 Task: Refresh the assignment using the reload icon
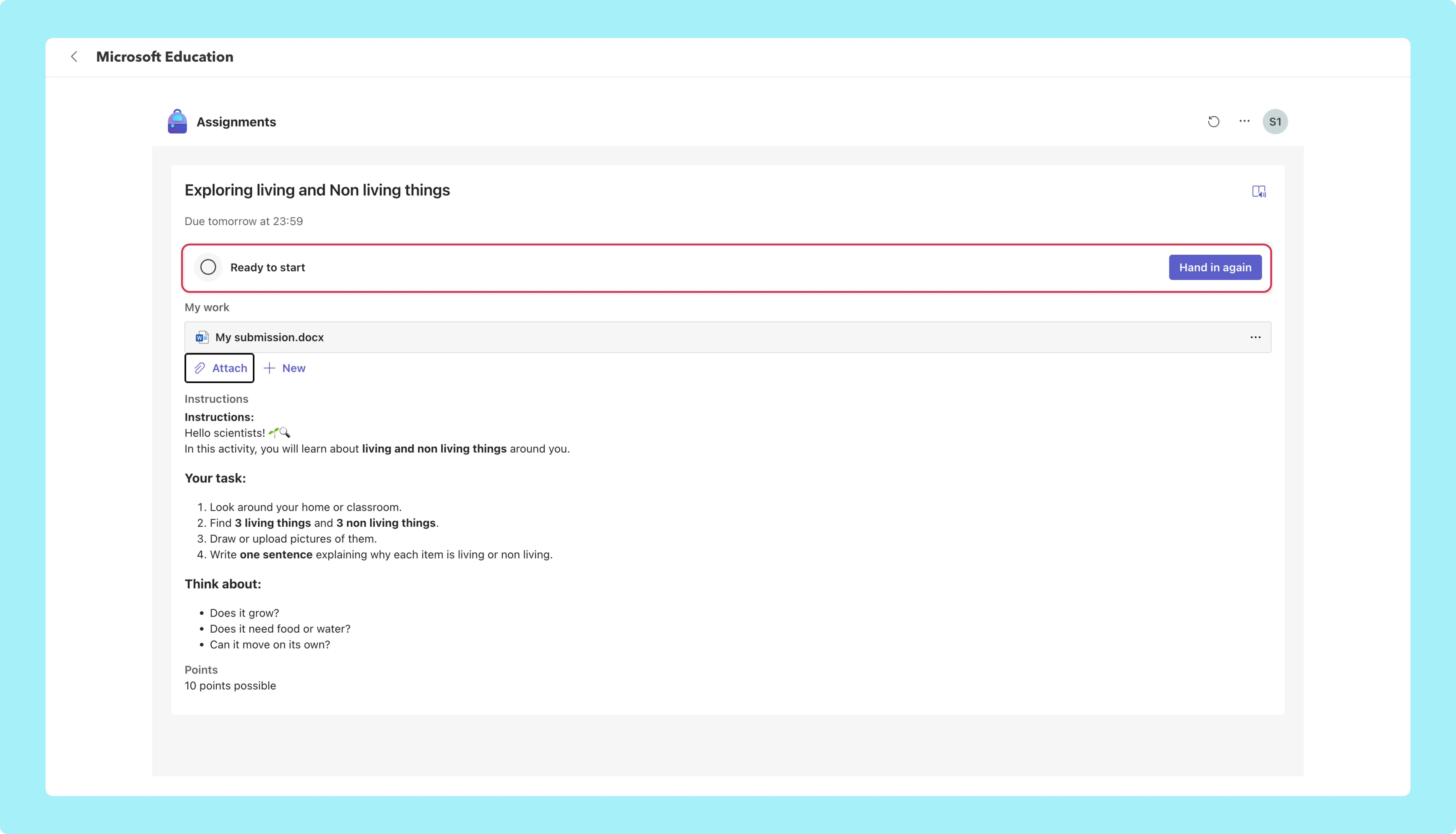pos(1213,122)
